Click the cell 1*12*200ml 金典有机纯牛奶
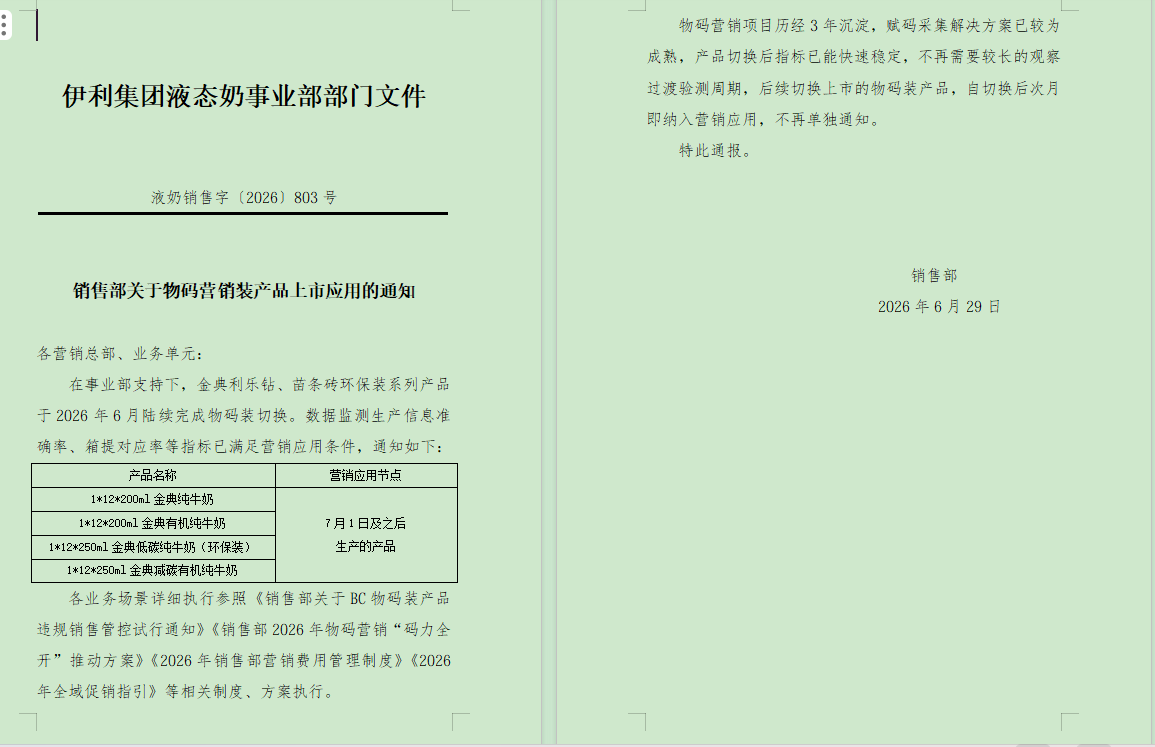The width and height of the screenshot is (1155, 747). [x=152, y=523]
